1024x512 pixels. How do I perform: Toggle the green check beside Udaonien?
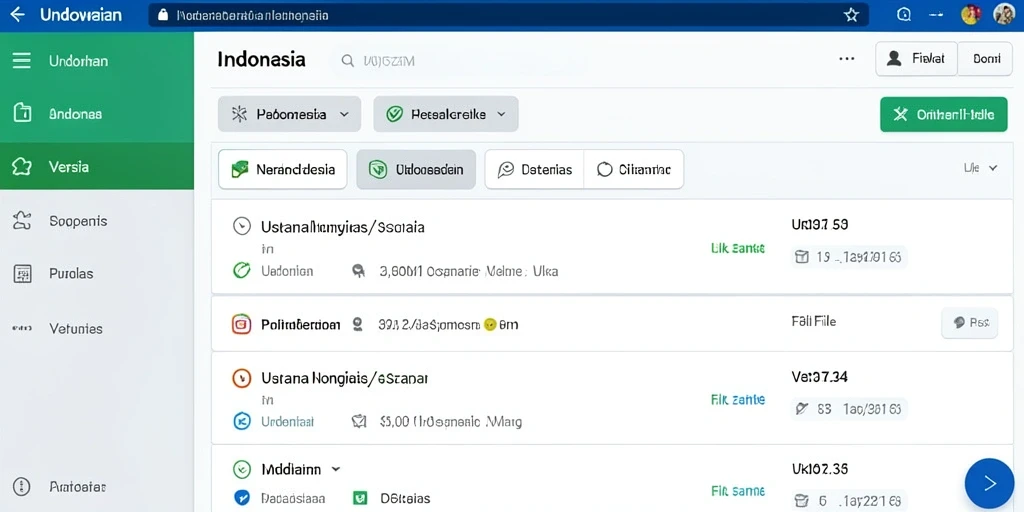coord(242,270)
